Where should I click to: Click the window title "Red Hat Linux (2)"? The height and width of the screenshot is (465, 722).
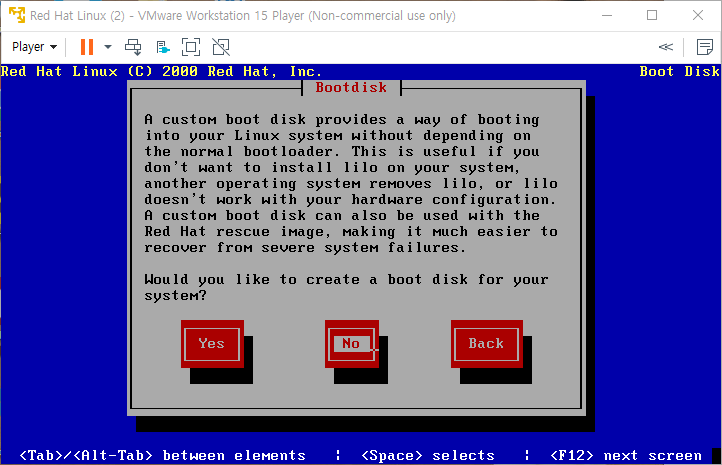(77, 16)
